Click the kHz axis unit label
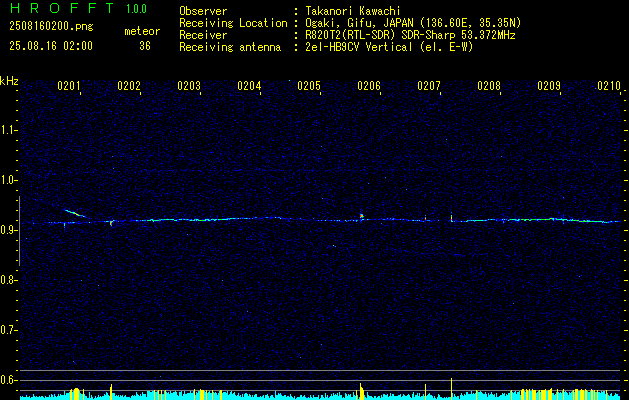Image resolution: width=629 pixels, height=400 pixels. (9, 81)
